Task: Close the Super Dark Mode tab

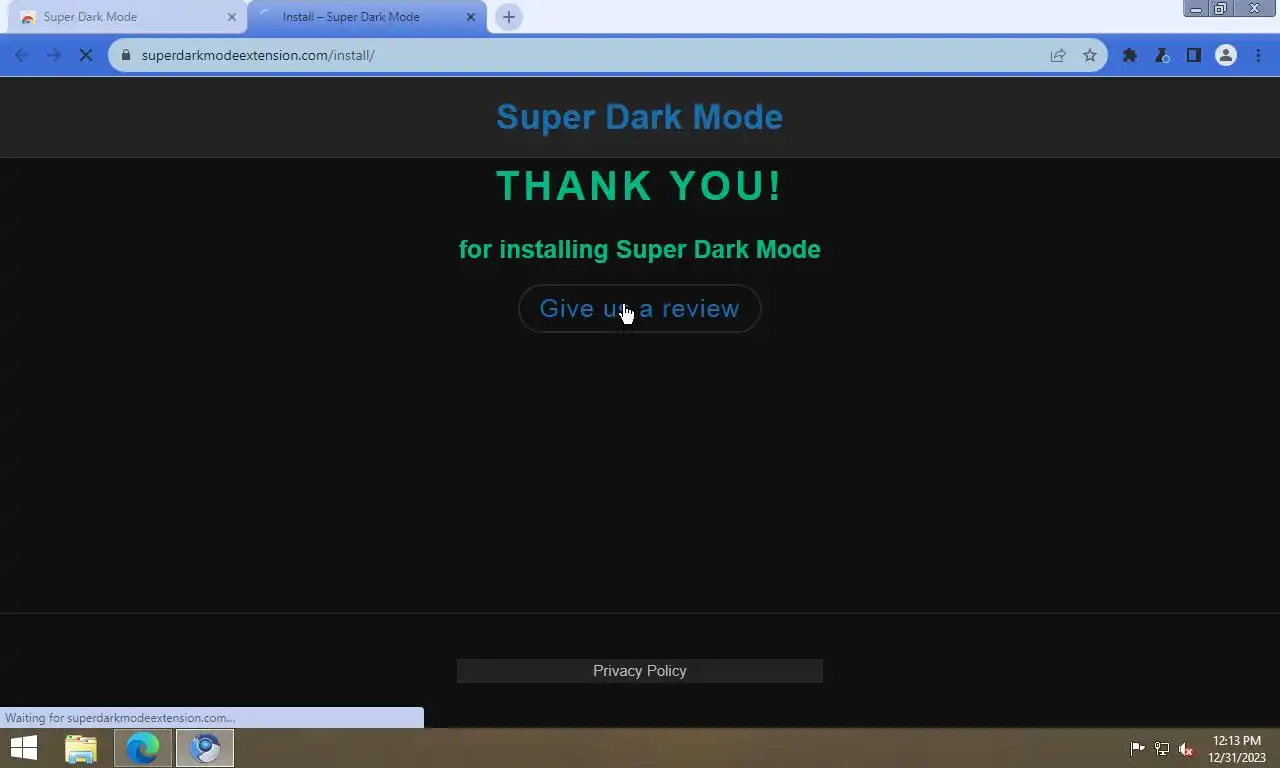Action: click(232, 17)
